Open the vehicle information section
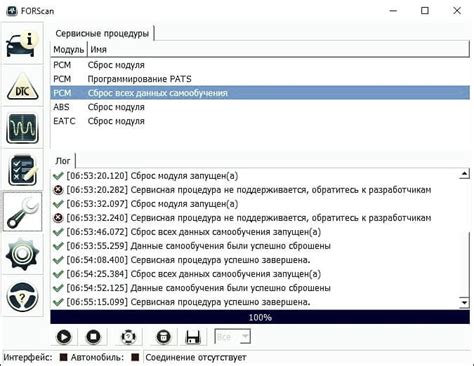474x366 pixels. [x=22, y=43]
